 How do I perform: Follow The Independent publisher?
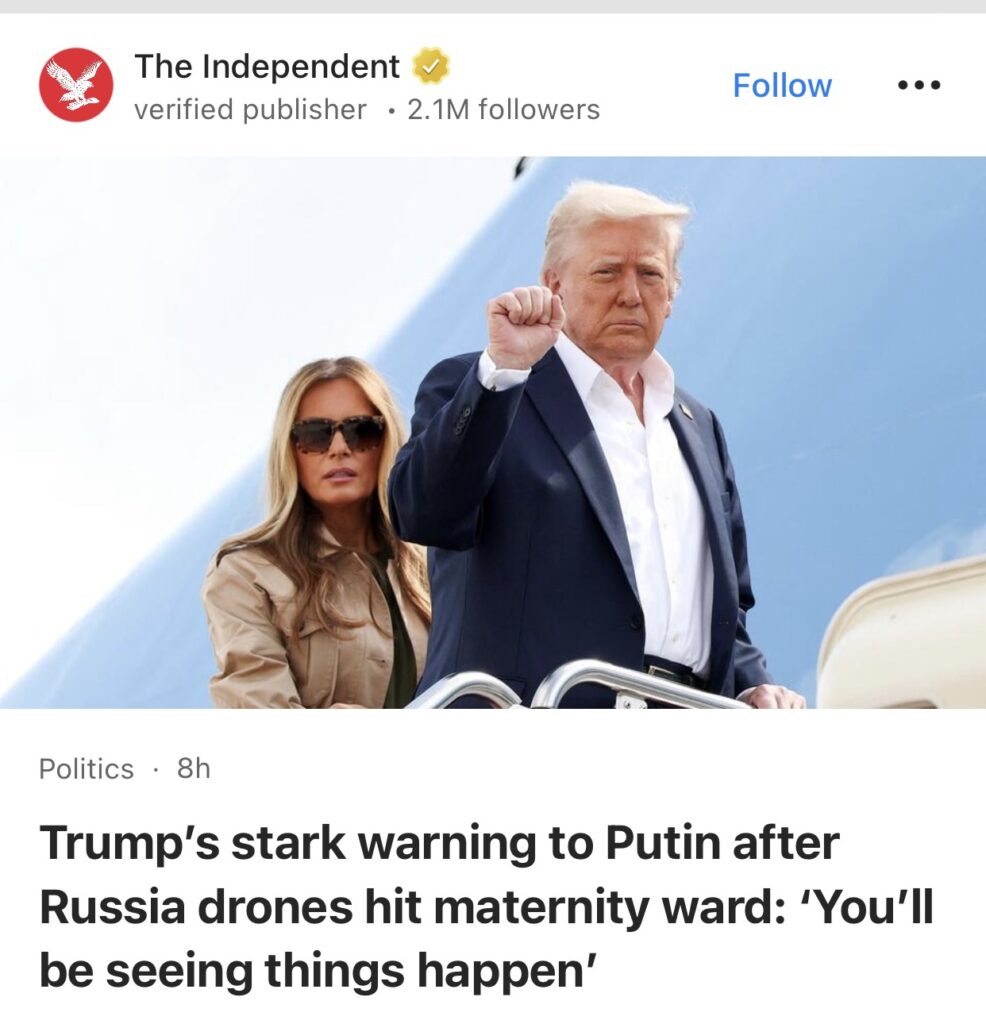click(782, 86)
